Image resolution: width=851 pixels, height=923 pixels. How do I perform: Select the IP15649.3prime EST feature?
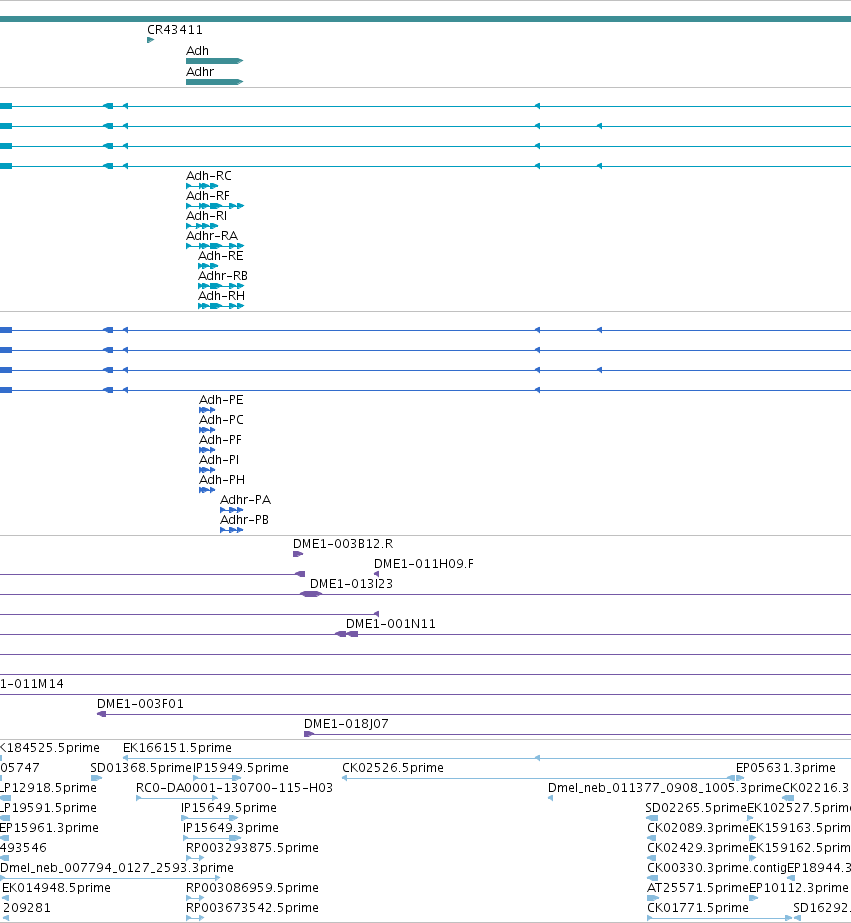click(x=212, y=838)
